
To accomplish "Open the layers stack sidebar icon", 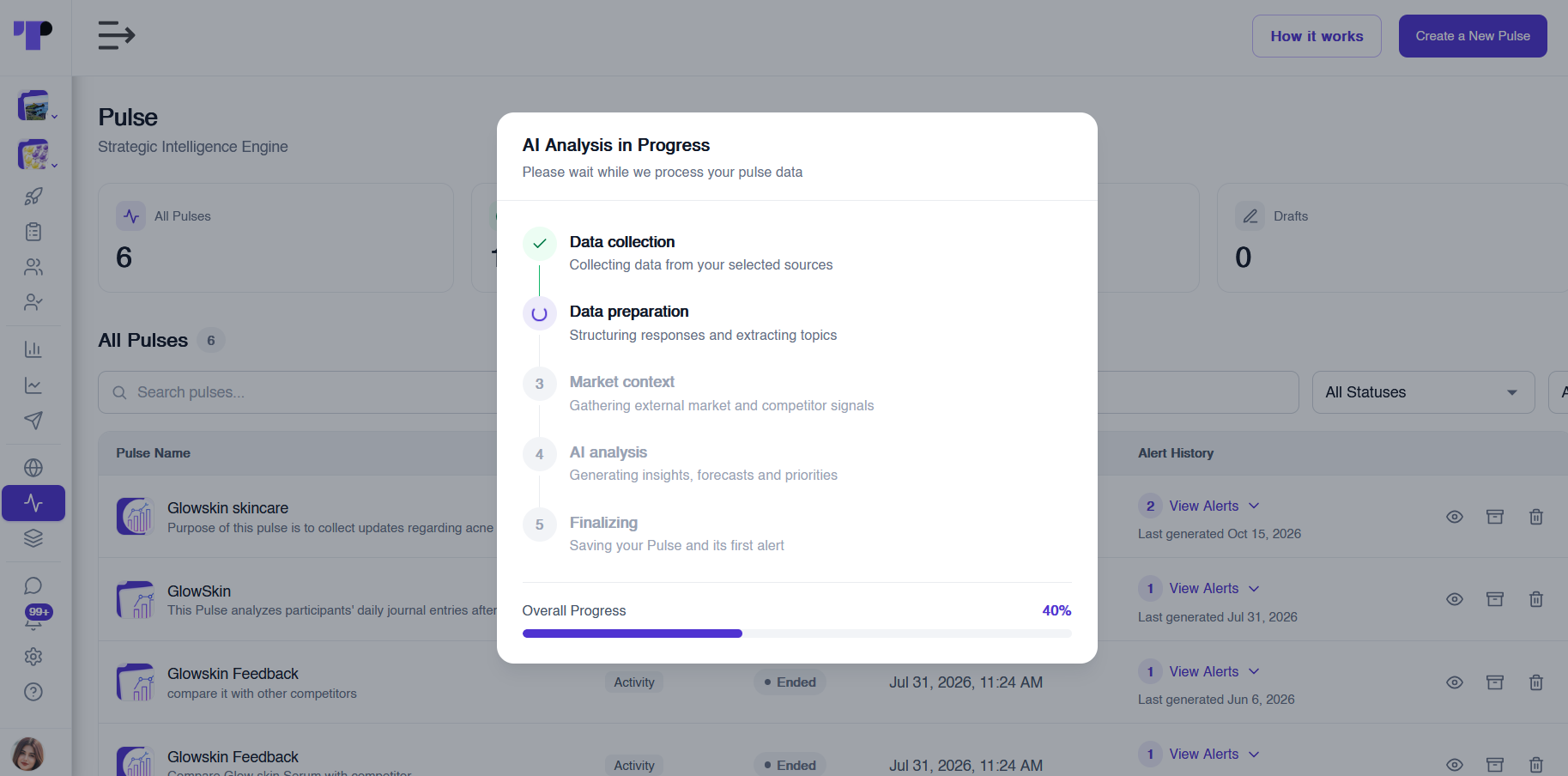I will coord(33,538).
